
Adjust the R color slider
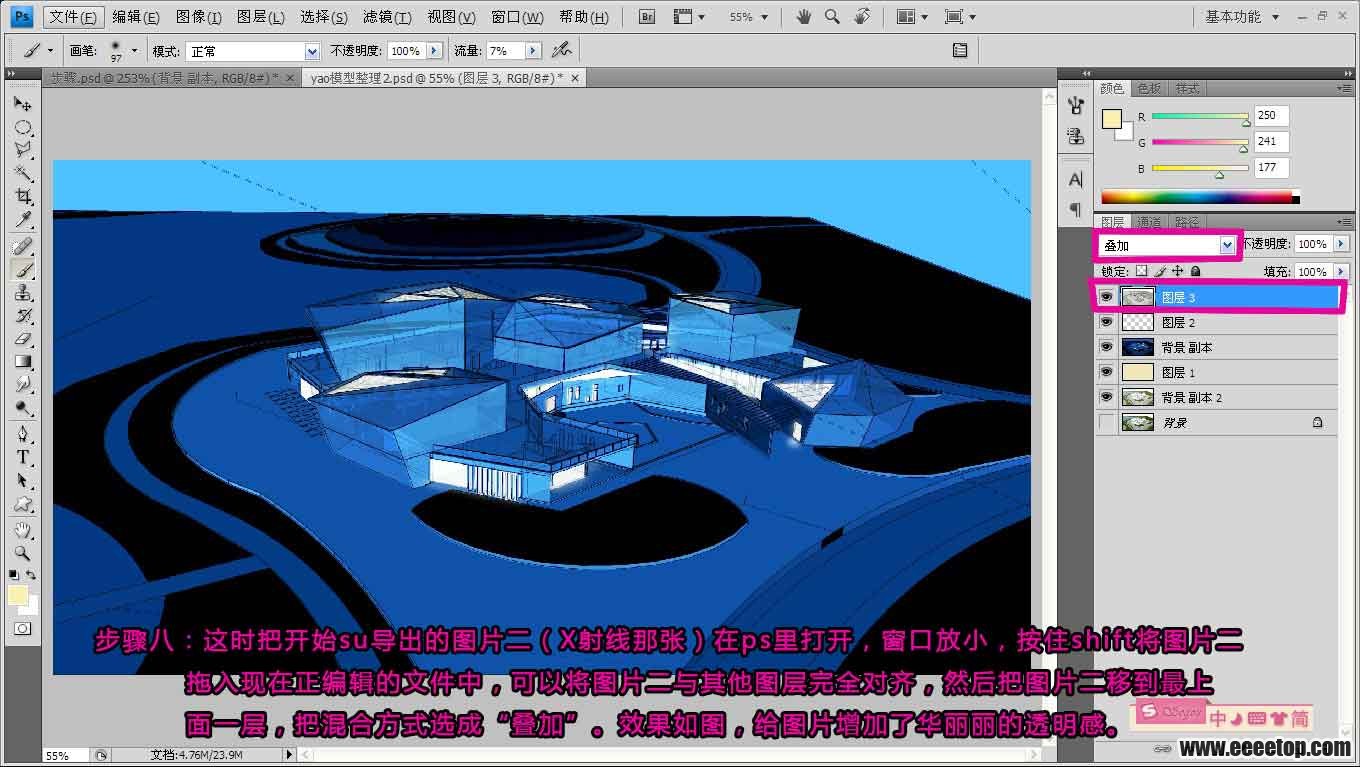click(1246, 121)
